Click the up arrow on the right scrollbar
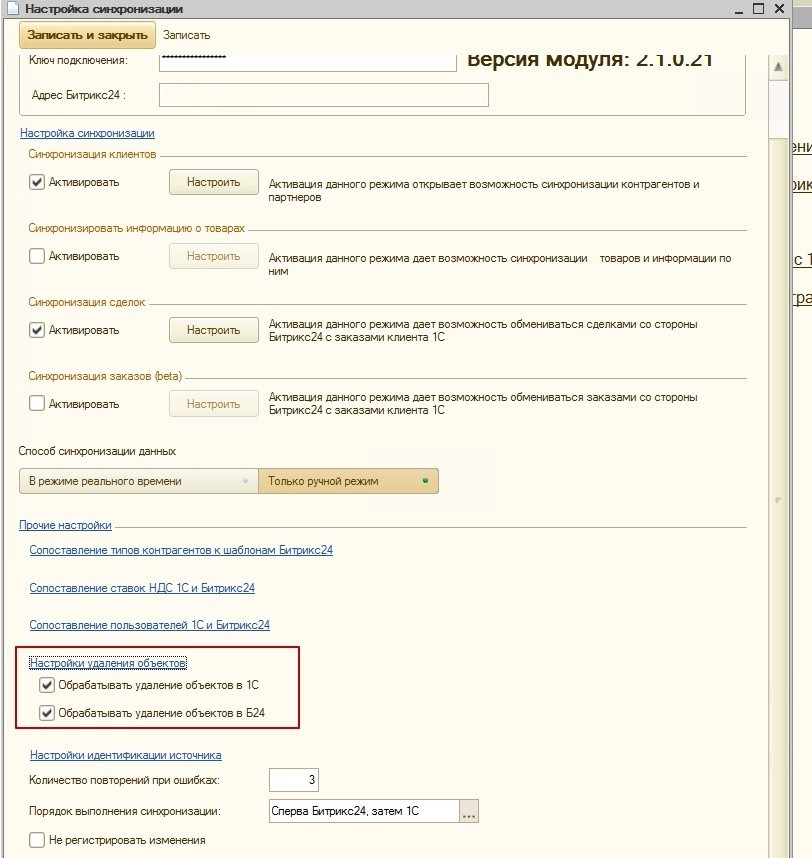Screen dimensions: 812x858 point(777,66)
